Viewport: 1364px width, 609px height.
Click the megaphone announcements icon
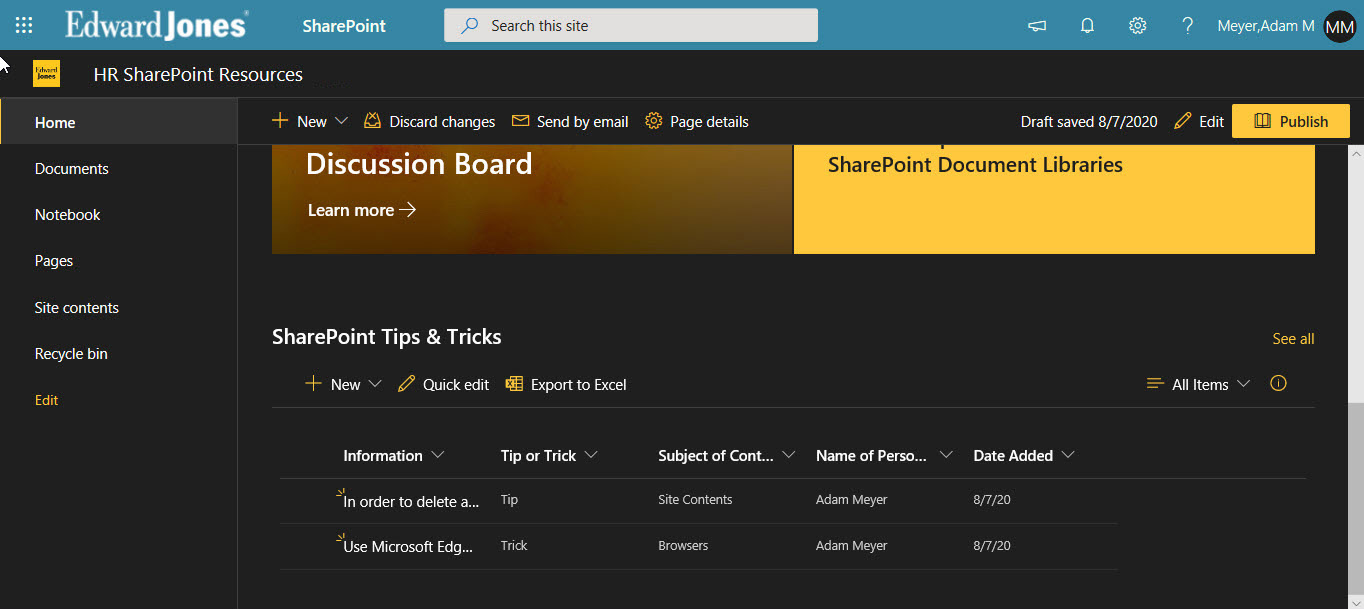pyautogui.click(x=1037, y=26)
